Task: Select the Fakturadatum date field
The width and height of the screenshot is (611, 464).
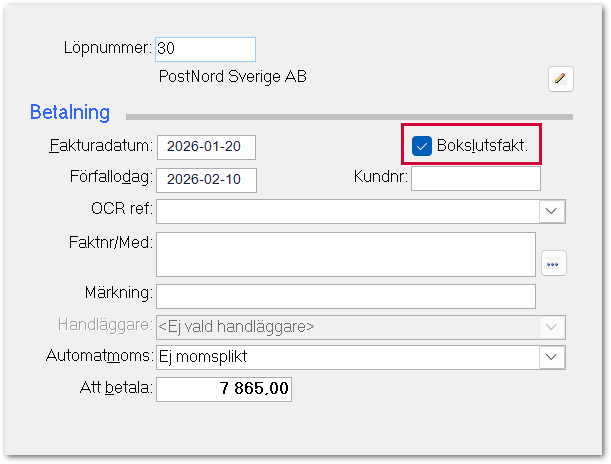Action: tap(206, 147)
